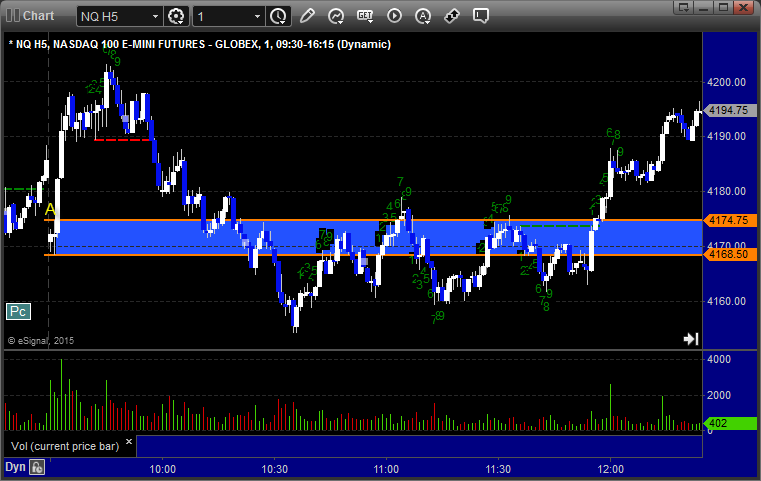Click the symbol link chain icon
Screen dimensions: 761x481
pyautogui.click(x=452, y=16)
